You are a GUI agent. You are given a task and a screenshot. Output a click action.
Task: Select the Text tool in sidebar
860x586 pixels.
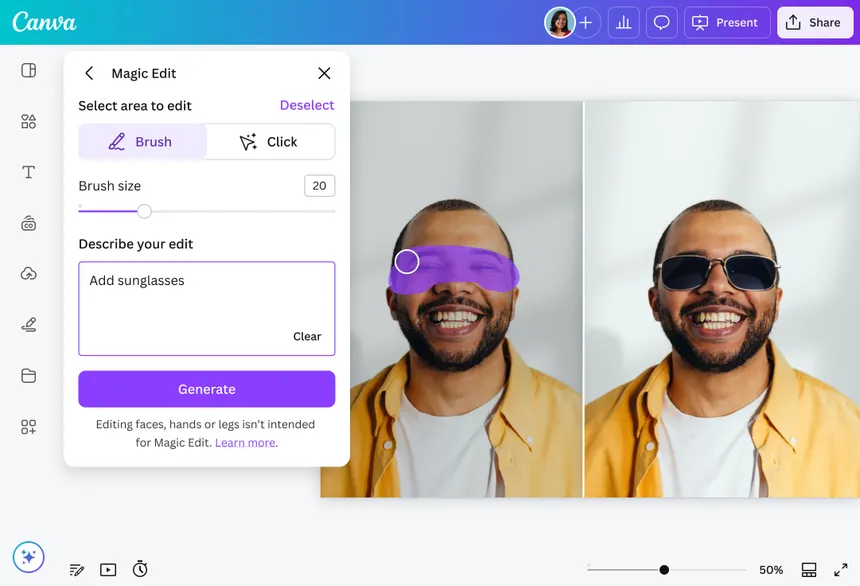[x=28, y=171]
